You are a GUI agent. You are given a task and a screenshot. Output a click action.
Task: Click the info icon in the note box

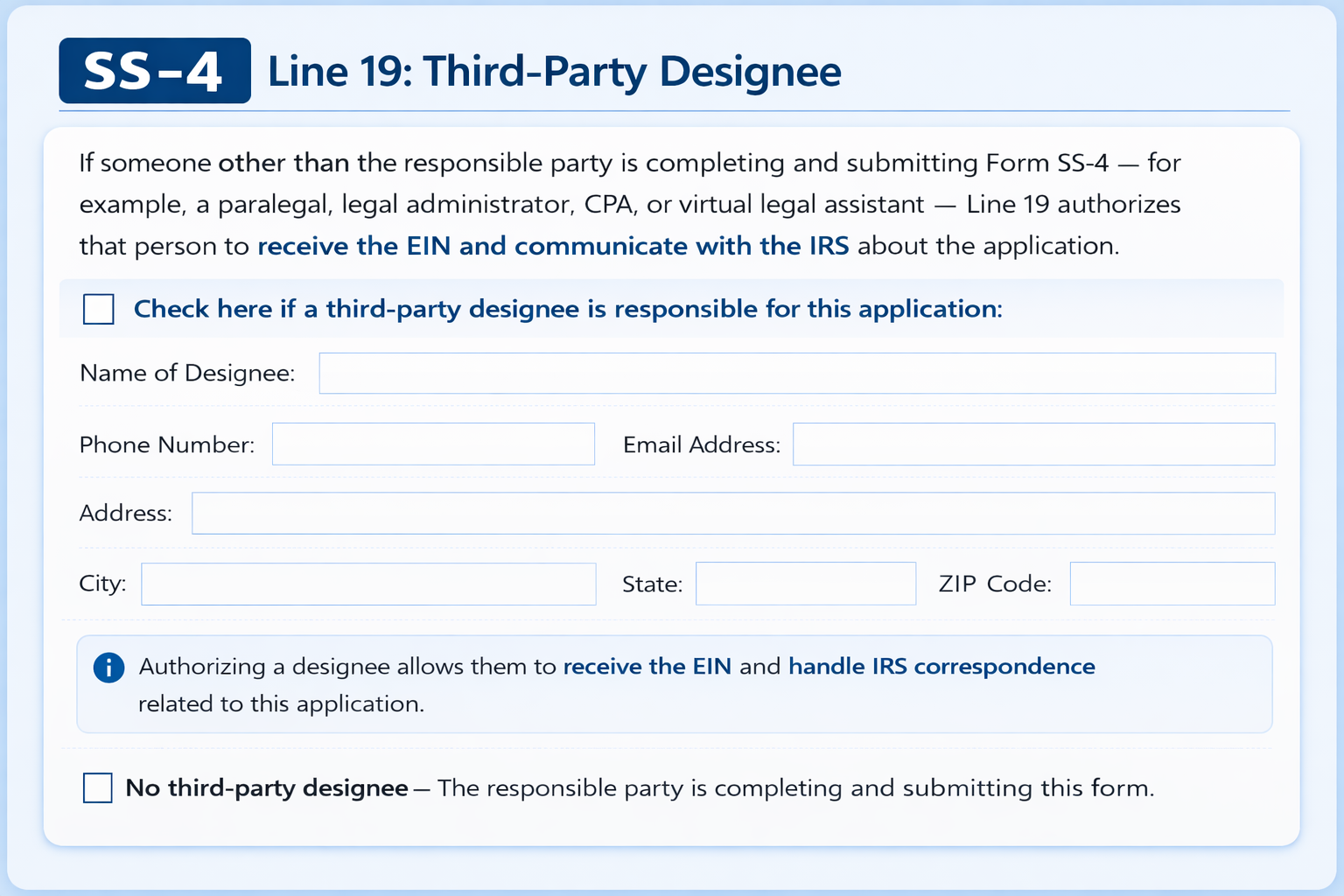pyautogui.click(x=108, y=668)
